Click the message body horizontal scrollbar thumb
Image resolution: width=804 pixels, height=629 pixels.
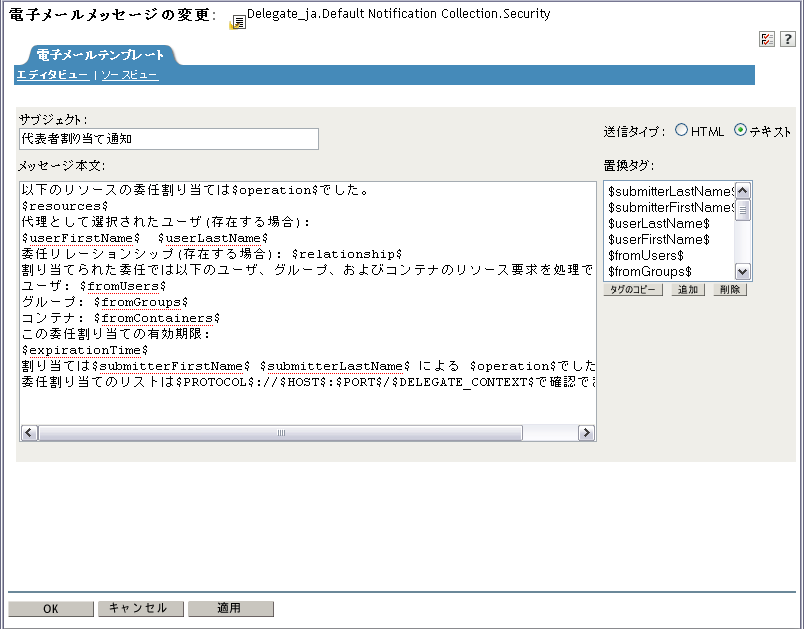280,433
